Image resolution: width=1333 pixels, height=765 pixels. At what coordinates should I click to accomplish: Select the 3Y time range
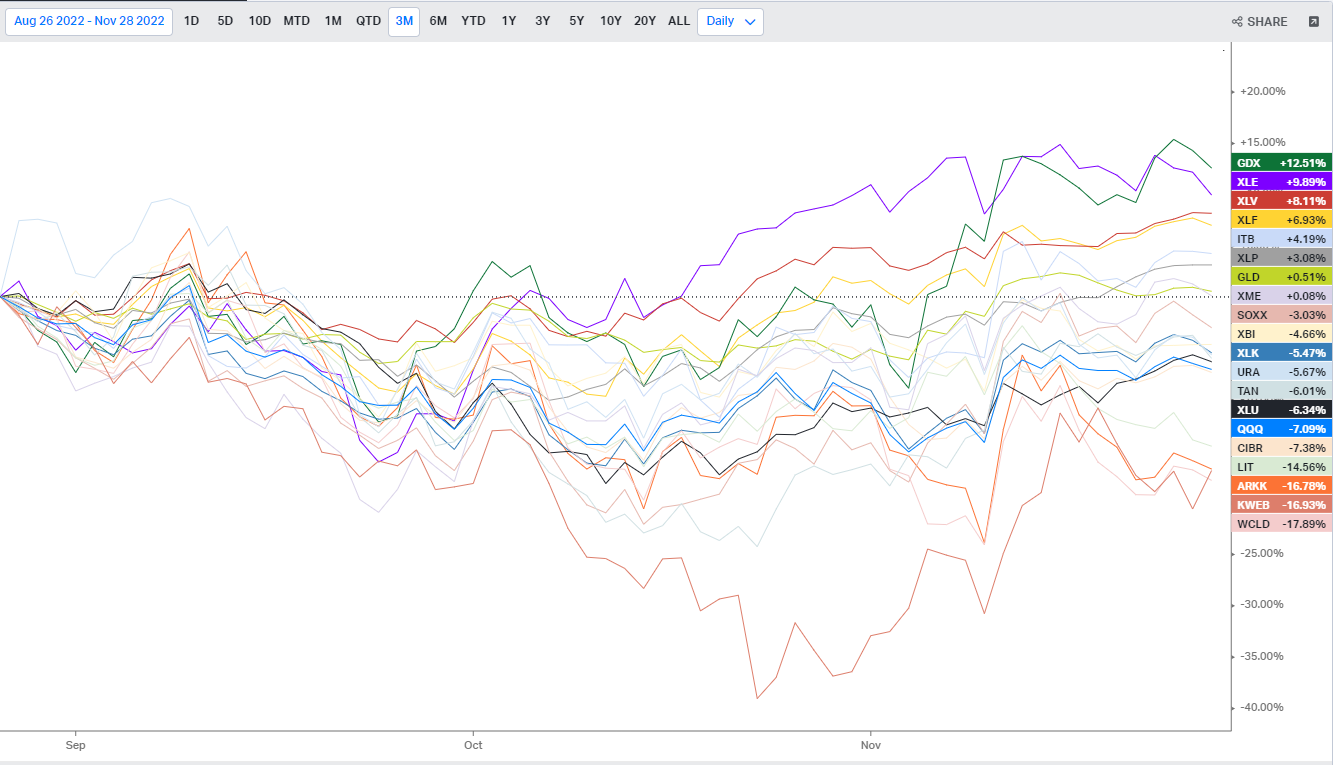tap(542, 21)
